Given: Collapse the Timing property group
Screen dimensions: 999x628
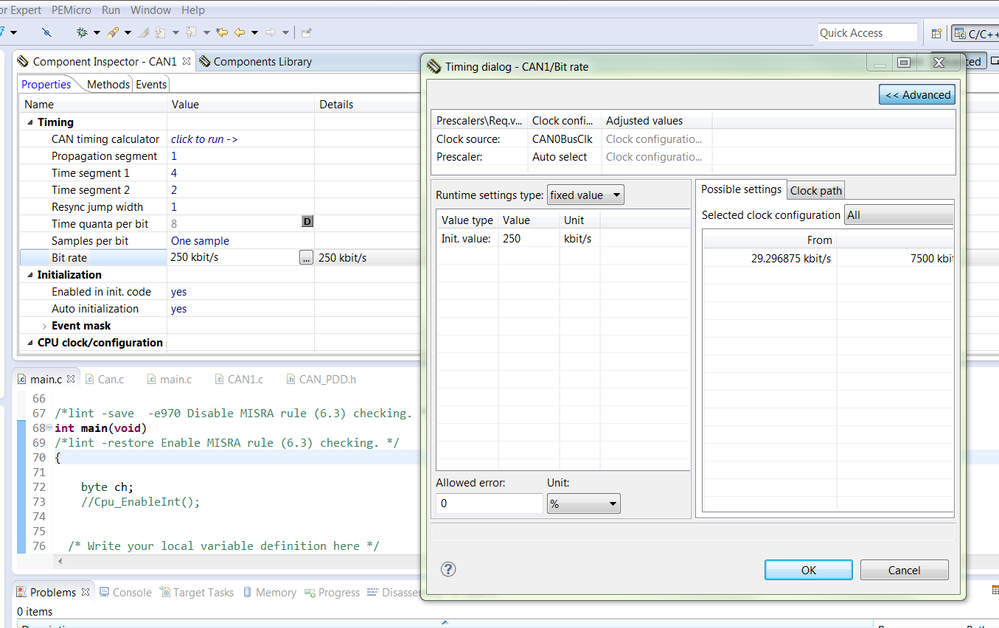Looking at the screenshot, I should [30, 122].
